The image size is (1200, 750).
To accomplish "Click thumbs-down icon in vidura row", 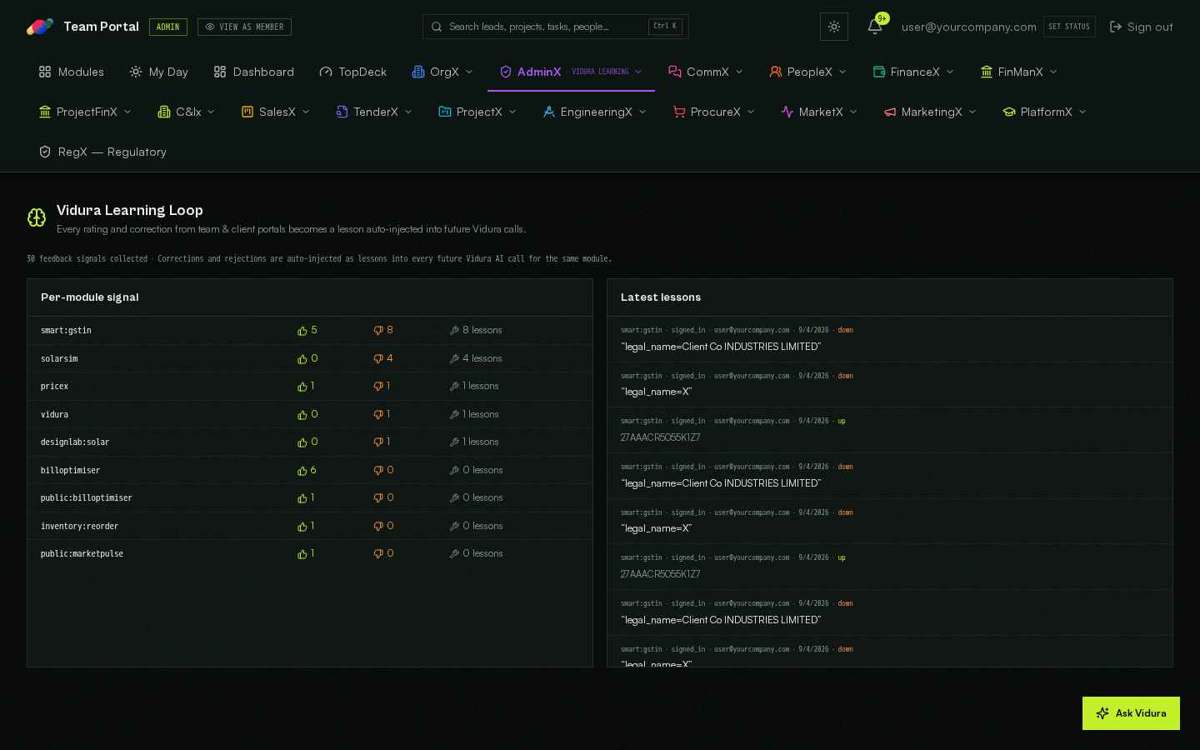I will tap(378, 414).
